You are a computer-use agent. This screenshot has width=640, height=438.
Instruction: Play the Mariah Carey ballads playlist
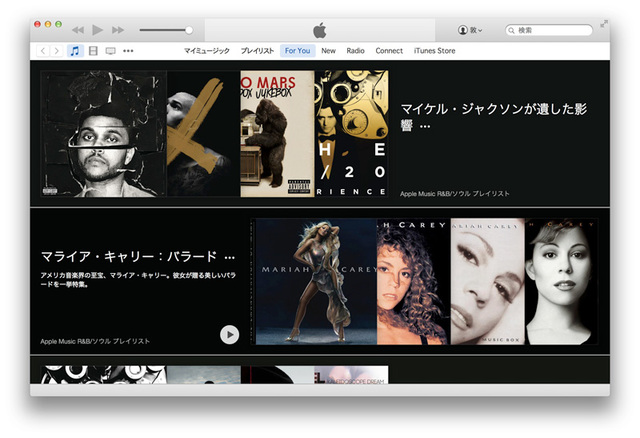click(x=229, y=335)
